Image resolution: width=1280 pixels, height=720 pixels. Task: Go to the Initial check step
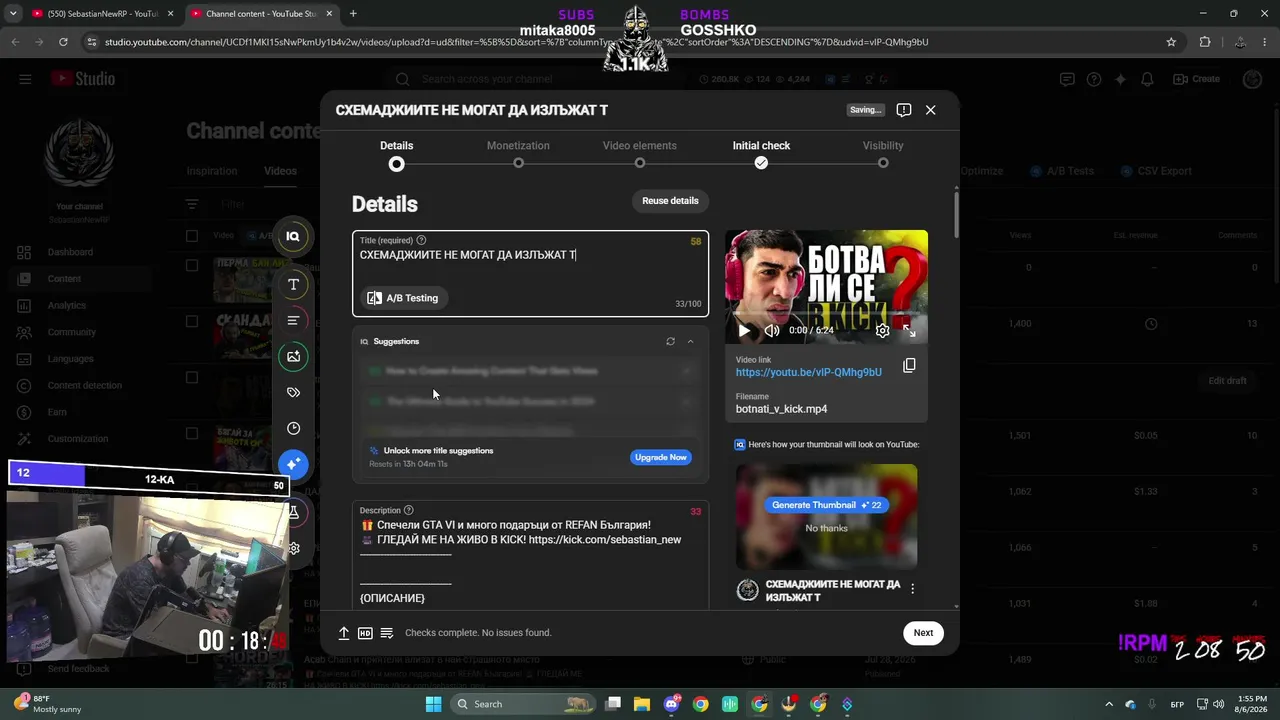pos(761,154)
